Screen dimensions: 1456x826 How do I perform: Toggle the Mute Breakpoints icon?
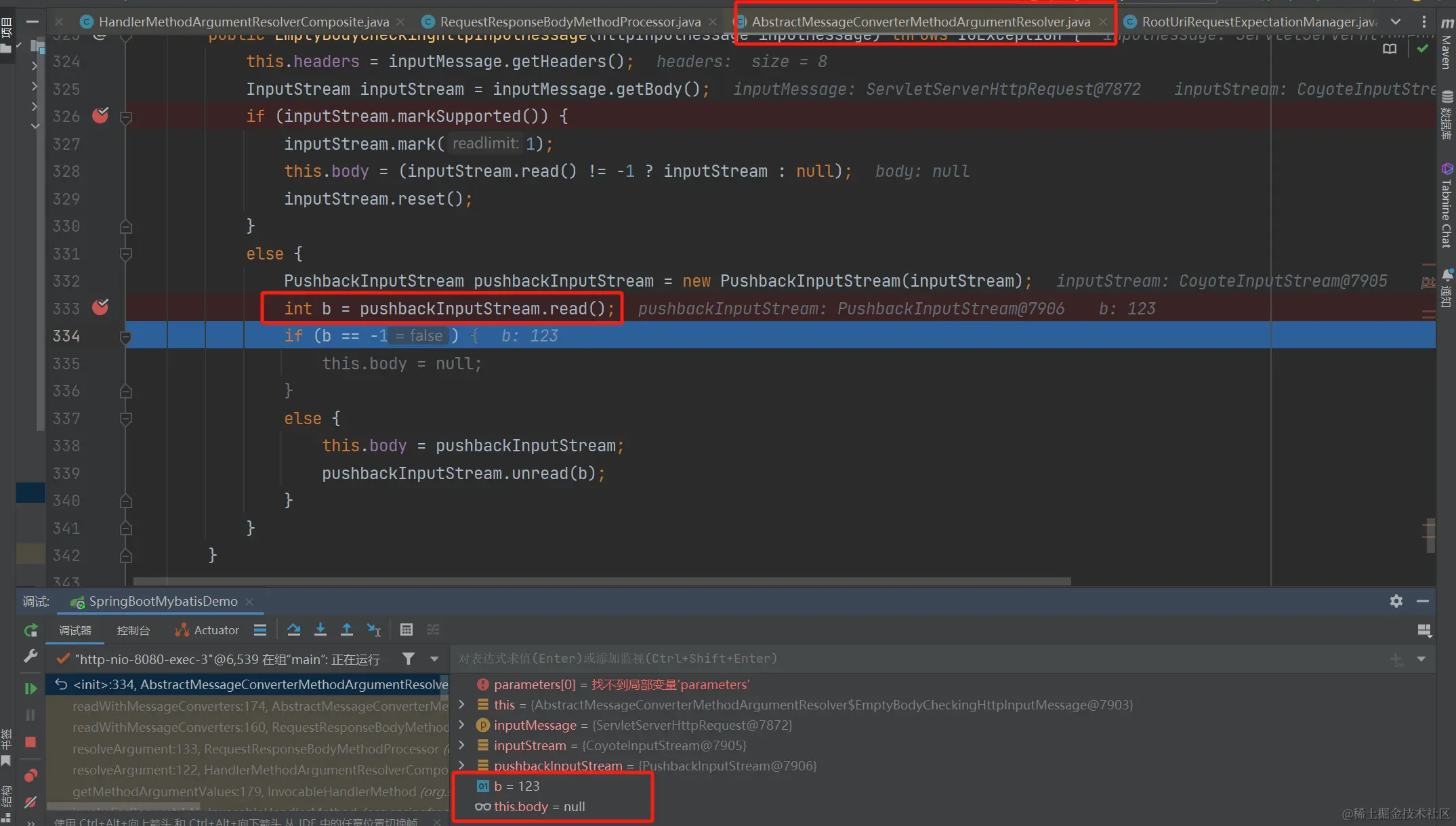[x=30, y=802]
